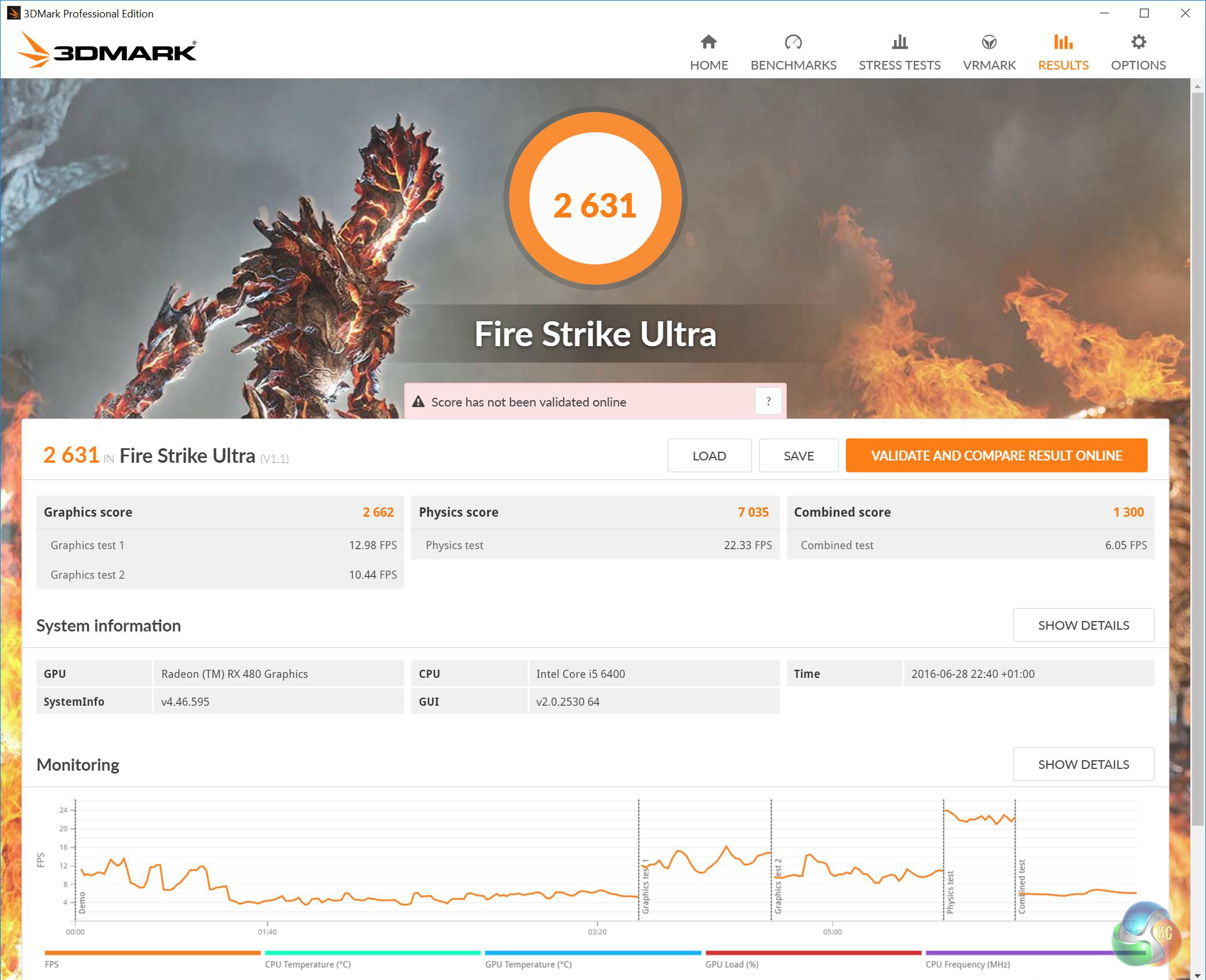Image resolution: width=1206 pixels, height=980 pixels.
Task: Expand Monitoring section with Show Details
Action: tap(1083, 764)
